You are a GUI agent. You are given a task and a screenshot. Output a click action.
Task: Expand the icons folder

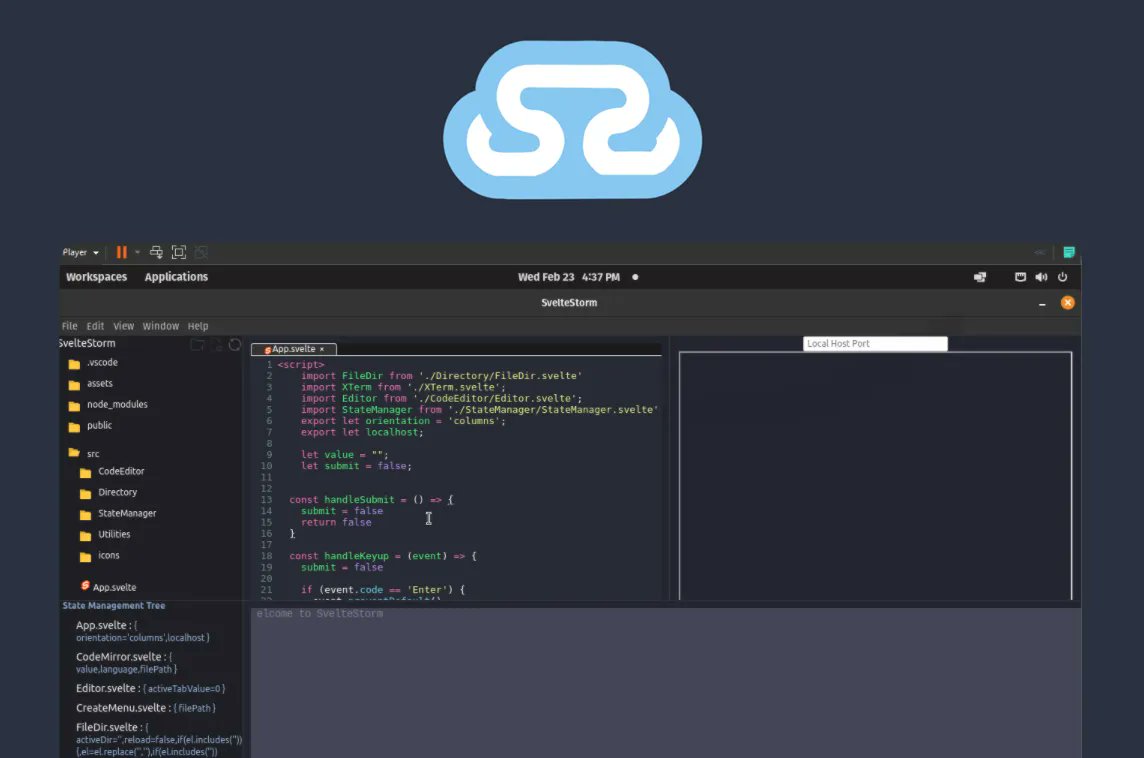pos(99,557)
